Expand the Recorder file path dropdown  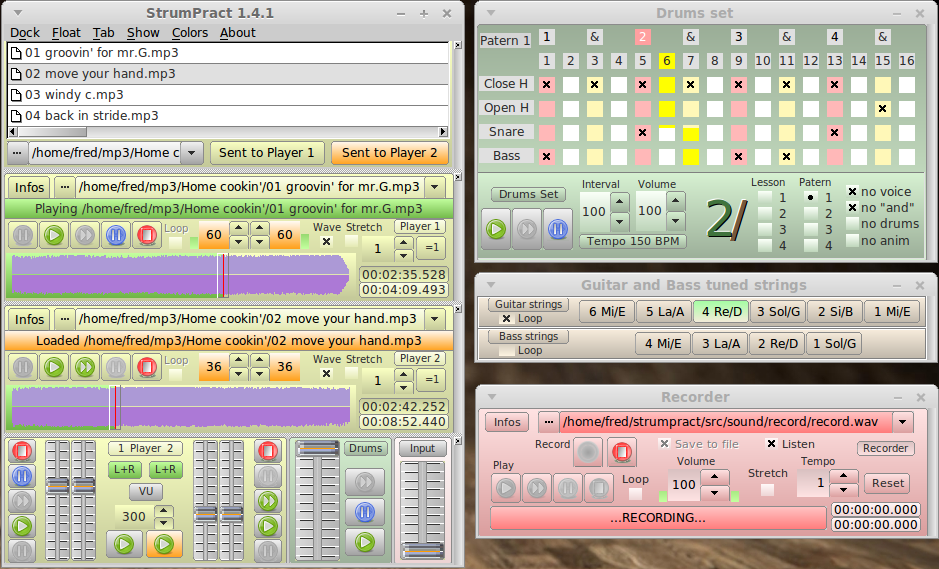(x=902, y=422)
